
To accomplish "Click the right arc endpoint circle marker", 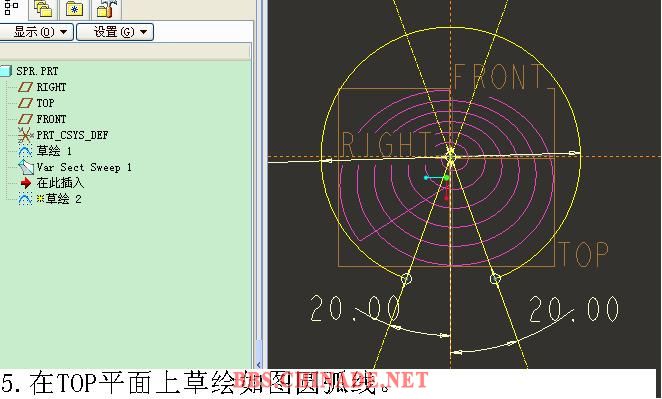I will click(495, 279).
